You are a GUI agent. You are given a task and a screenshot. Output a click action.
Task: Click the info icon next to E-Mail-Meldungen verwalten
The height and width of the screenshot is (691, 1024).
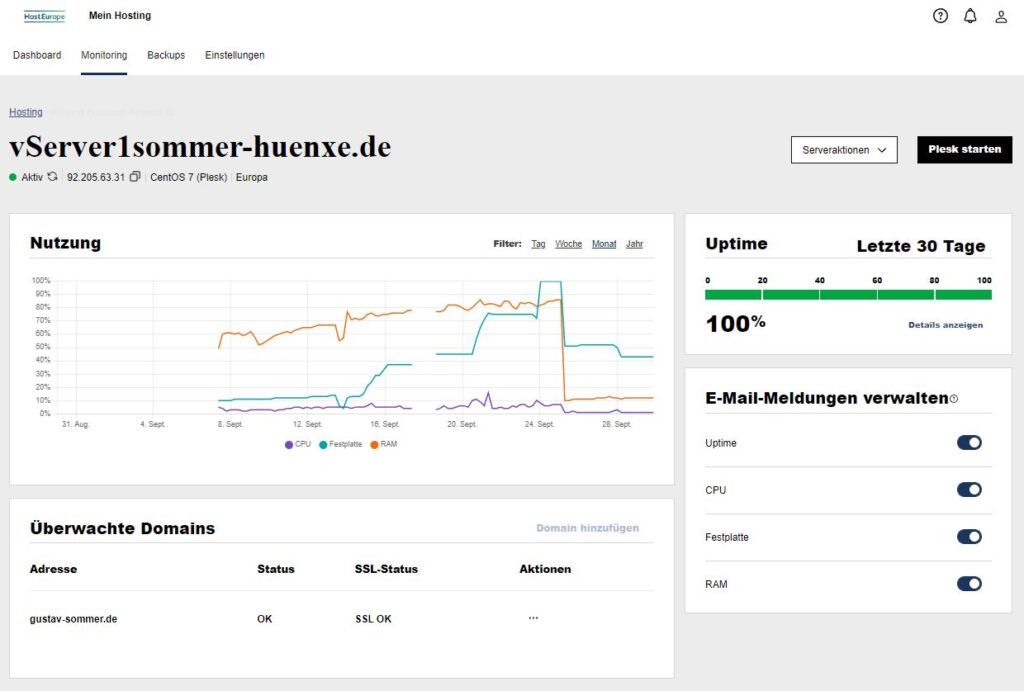(953, 397)
